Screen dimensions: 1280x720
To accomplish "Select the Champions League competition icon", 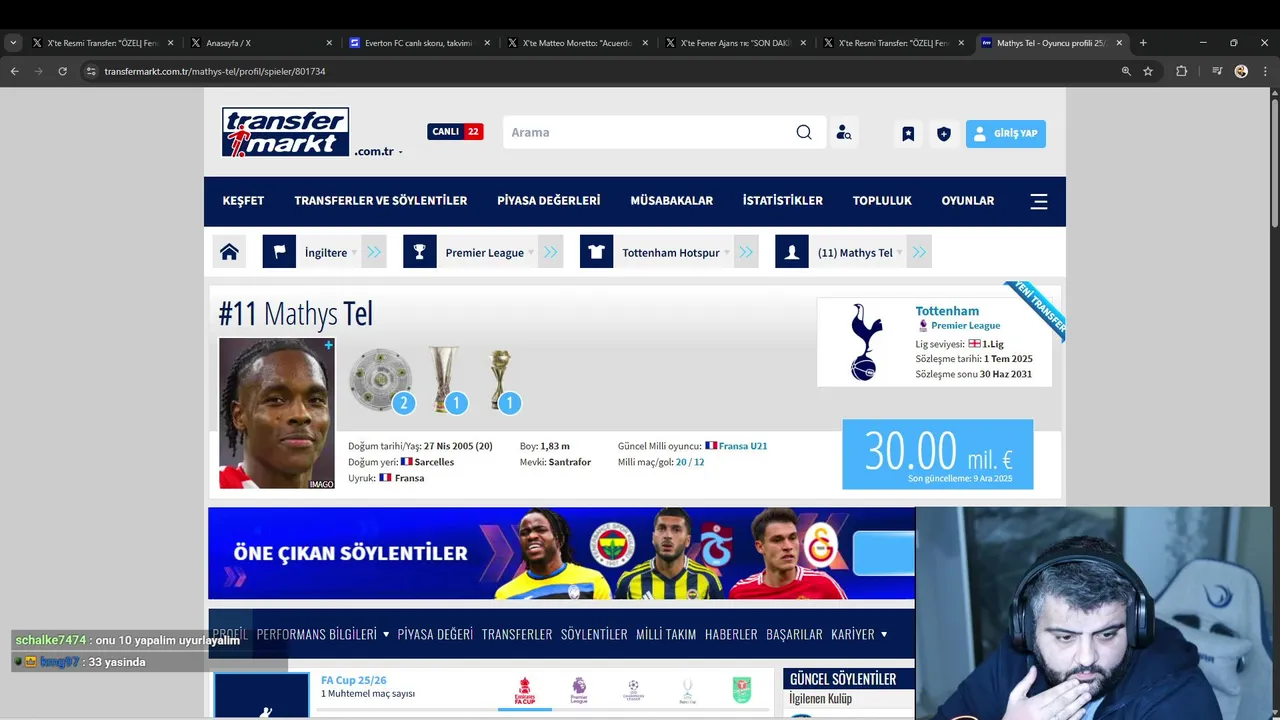I will [632, 691].
